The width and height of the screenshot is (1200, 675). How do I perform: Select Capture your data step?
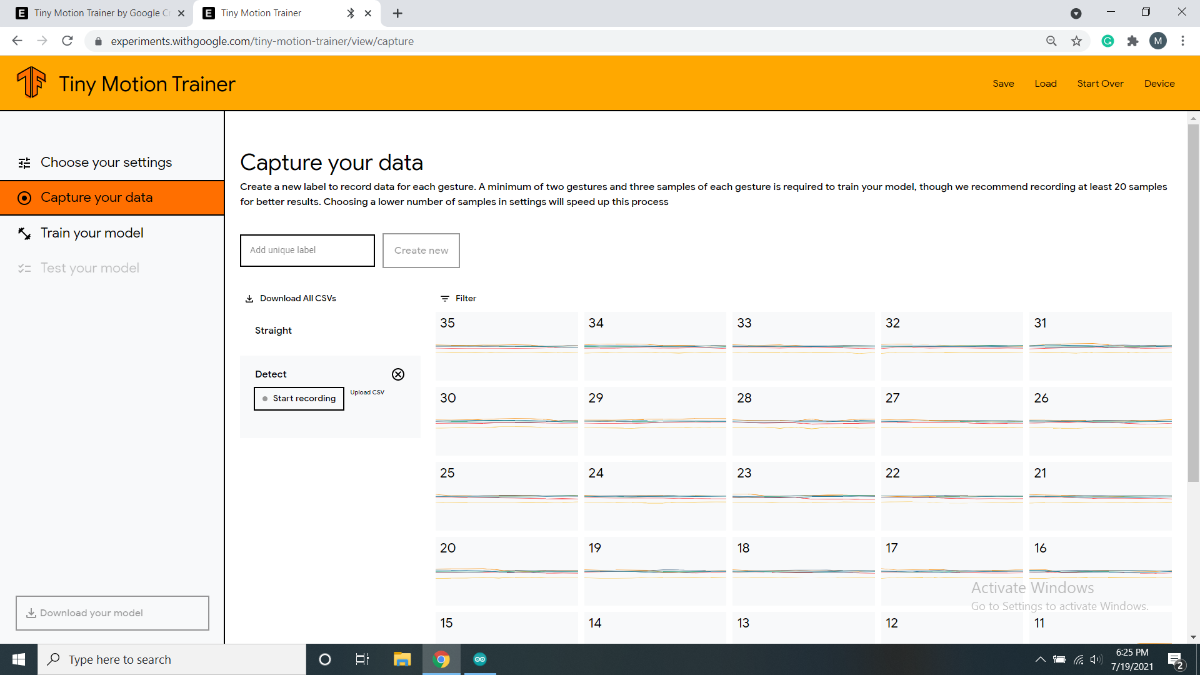(112, 197)
